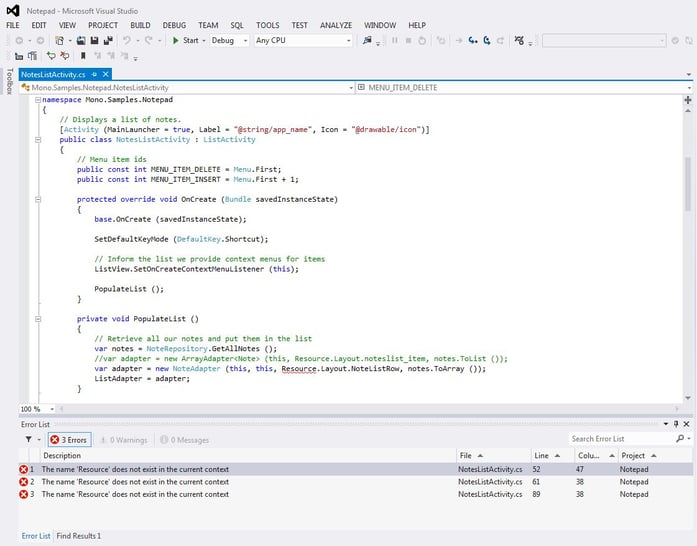This screenshot has width=697, height=546.
Task: Click the Visual Studio logo icon
Action: [13, 10]
